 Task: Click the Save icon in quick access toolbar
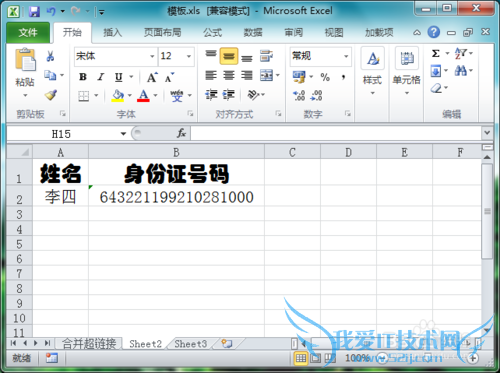click(x=34, y=12)
